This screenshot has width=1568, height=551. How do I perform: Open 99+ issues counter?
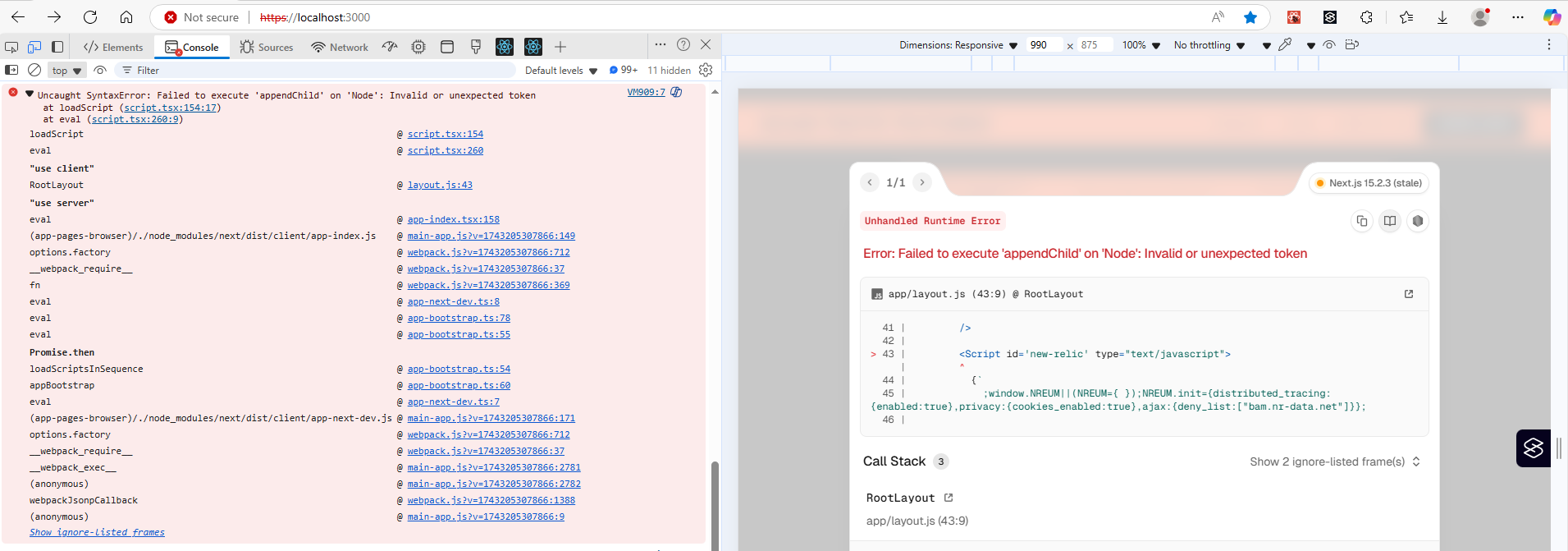(x=624, y=70)
